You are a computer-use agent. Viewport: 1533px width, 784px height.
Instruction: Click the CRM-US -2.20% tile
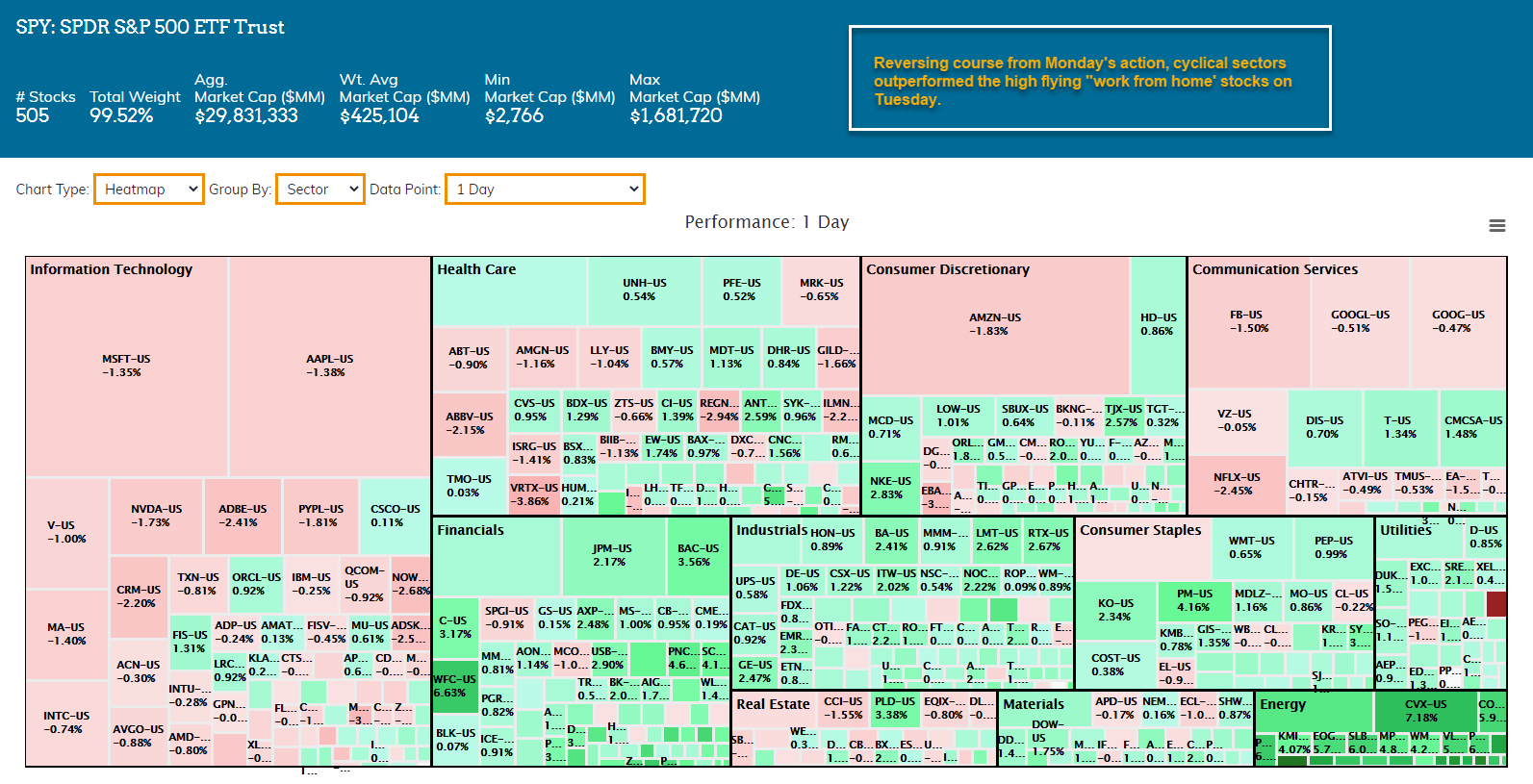[x=139, y=597]
